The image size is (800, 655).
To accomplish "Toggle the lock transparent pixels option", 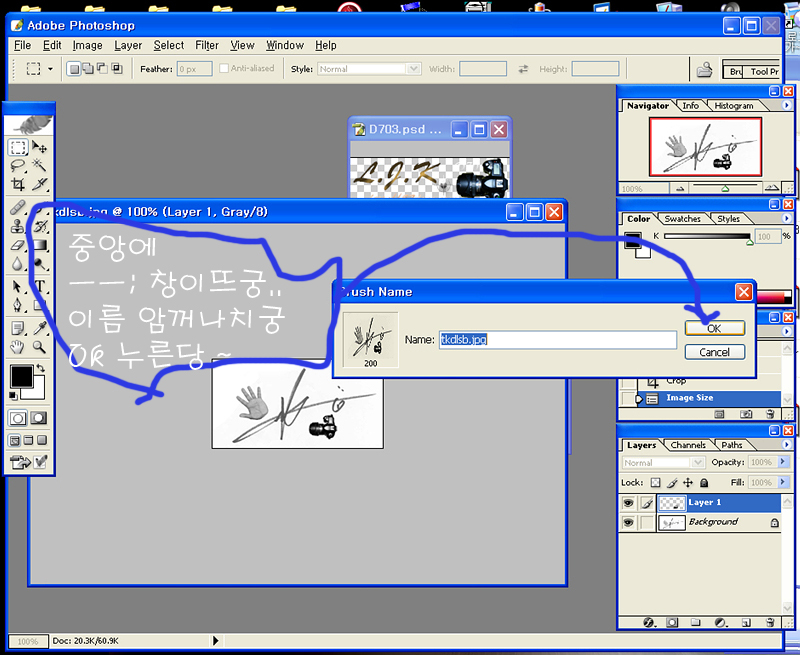I will pos(655,483).
